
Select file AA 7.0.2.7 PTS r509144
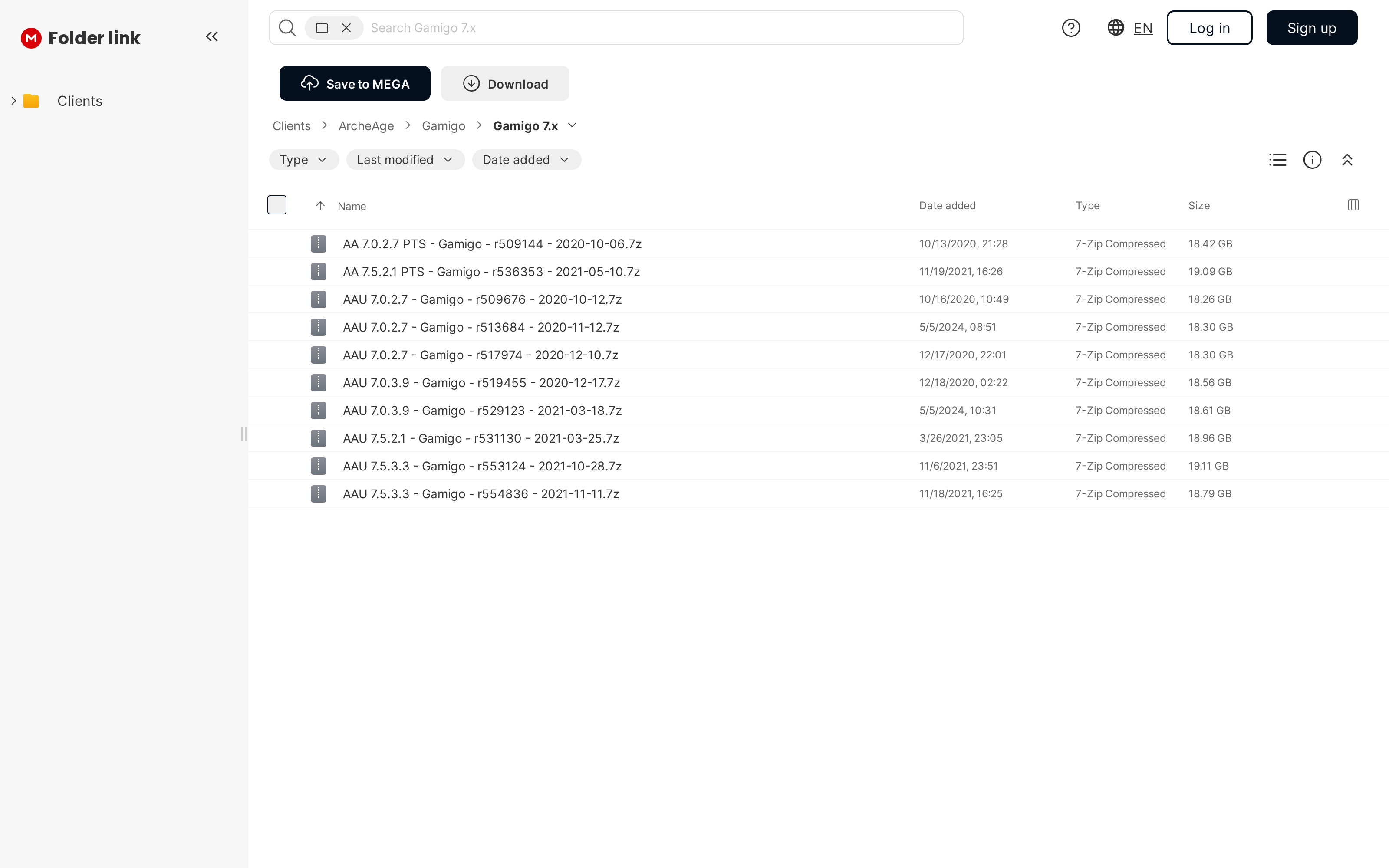819,244
